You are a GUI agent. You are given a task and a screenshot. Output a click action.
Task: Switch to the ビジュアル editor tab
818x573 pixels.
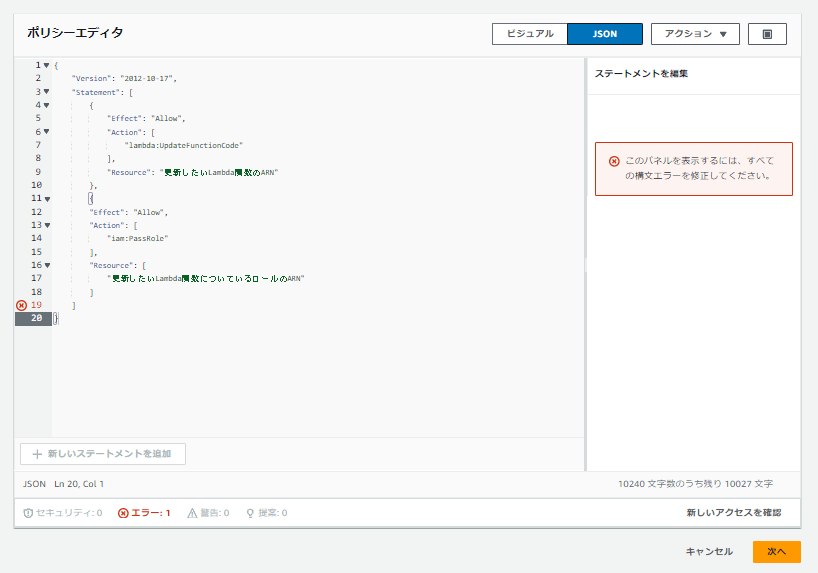530,34
